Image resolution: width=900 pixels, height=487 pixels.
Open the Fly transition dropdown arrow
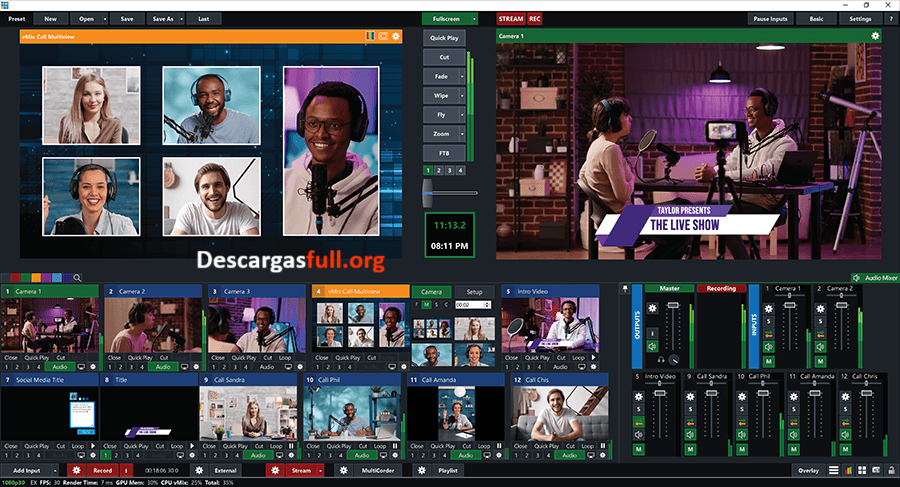462,115
